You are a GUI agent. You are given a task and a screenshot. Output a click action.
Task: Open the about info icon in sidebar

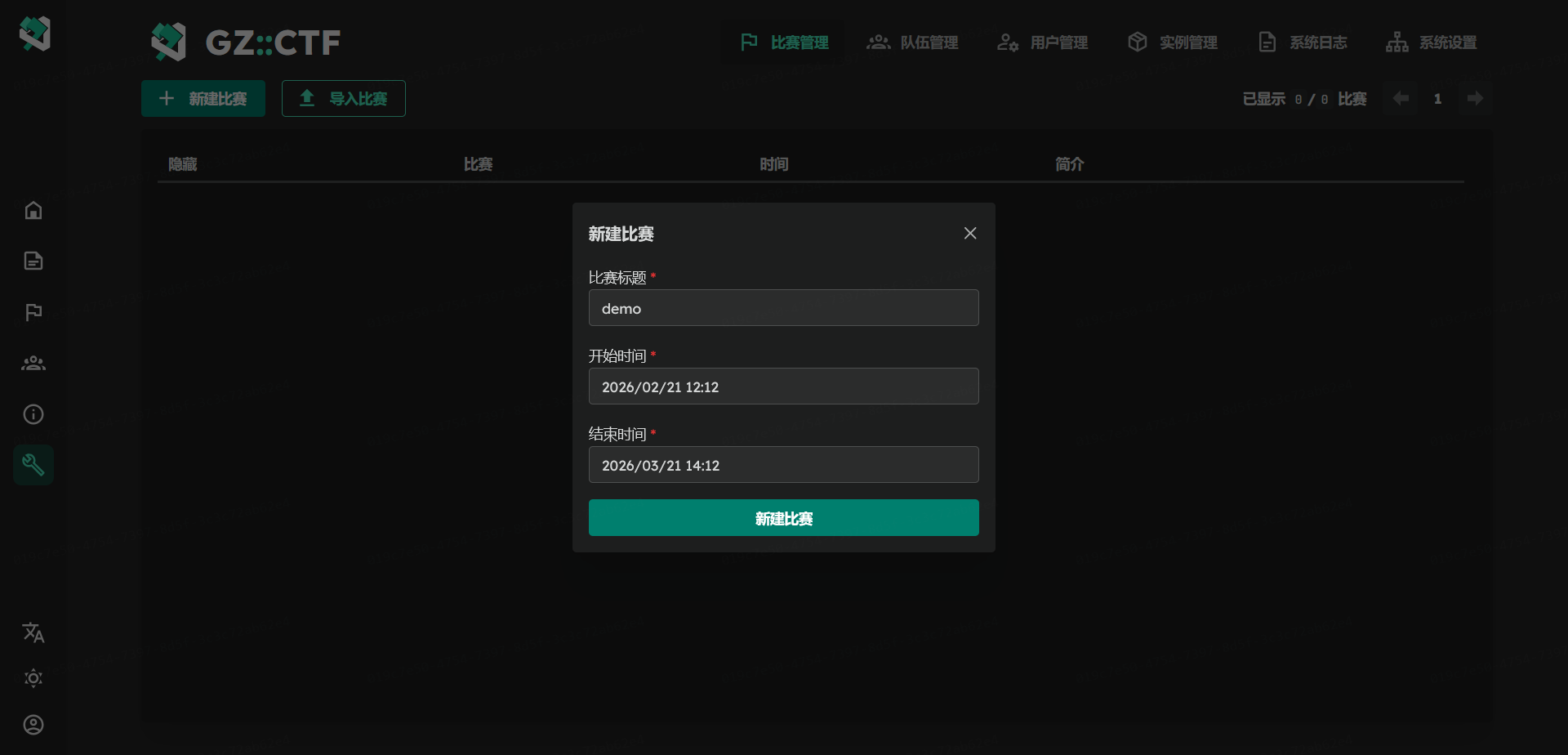point(33,414)
